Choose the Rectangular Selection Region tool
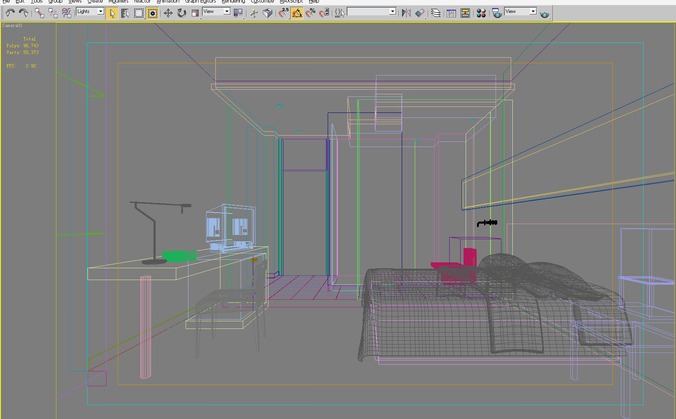Screen dimensions: 676x419 139,13
